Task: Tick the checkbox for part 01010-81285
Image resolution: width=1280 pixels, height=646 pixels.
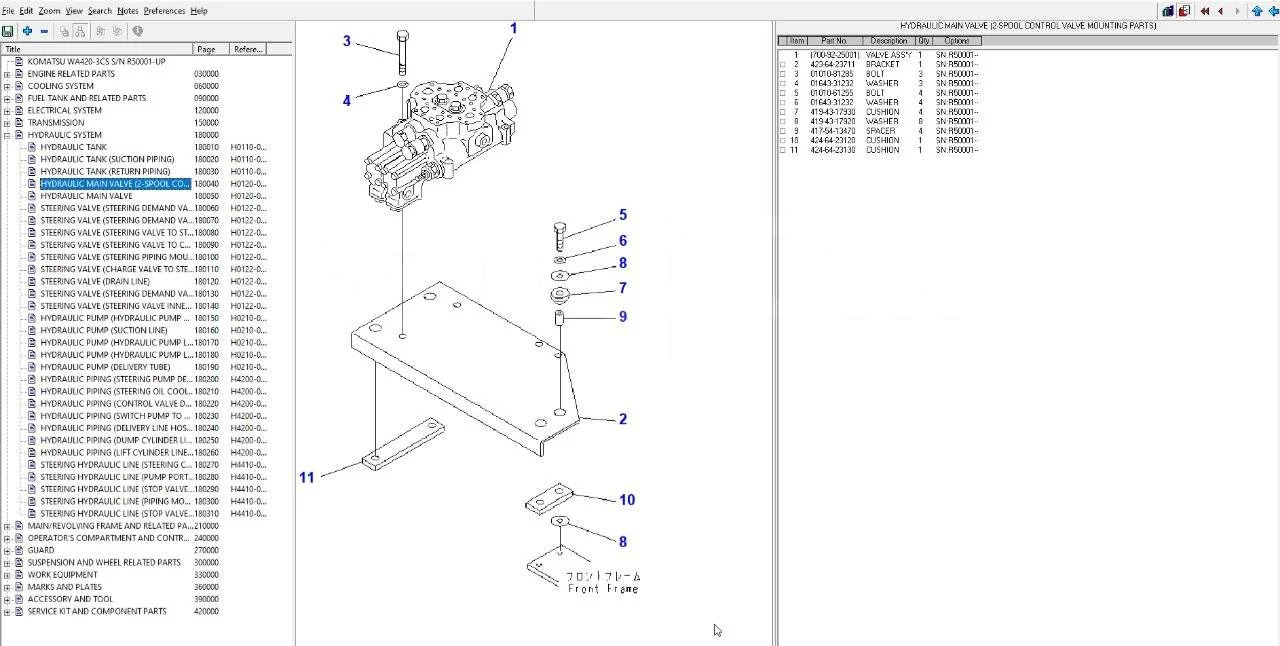Action: point(783,74)
